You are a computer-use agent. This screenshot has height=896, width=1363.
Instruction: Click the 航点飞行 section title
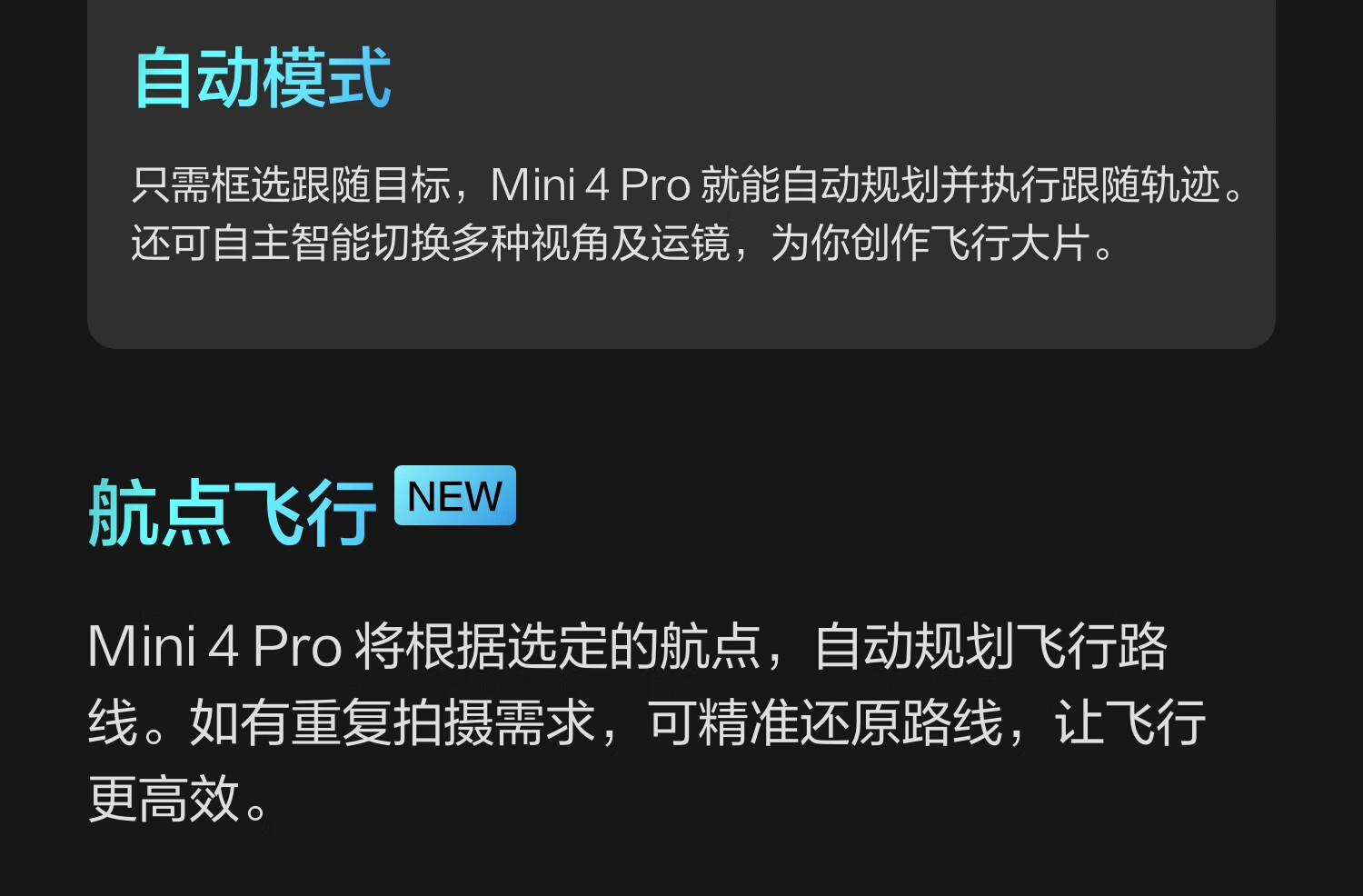pos(233,513)
